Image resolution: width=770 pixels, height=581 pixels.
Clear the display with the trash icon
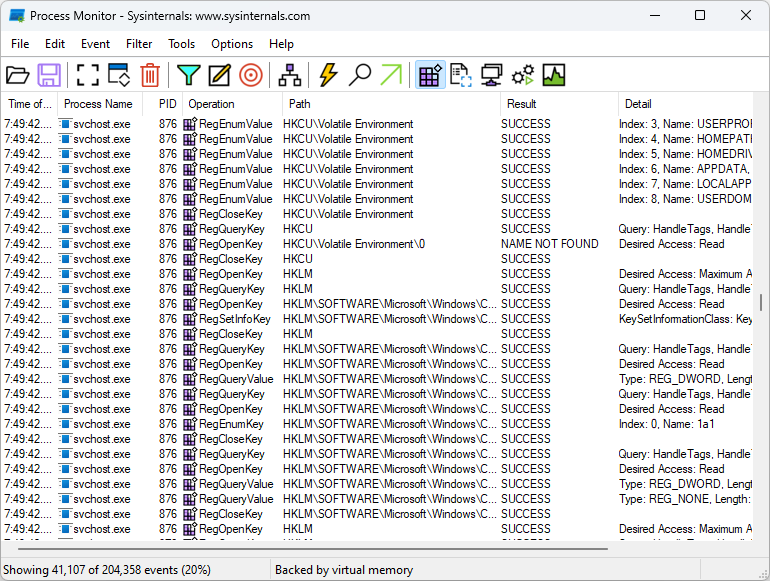149,75
